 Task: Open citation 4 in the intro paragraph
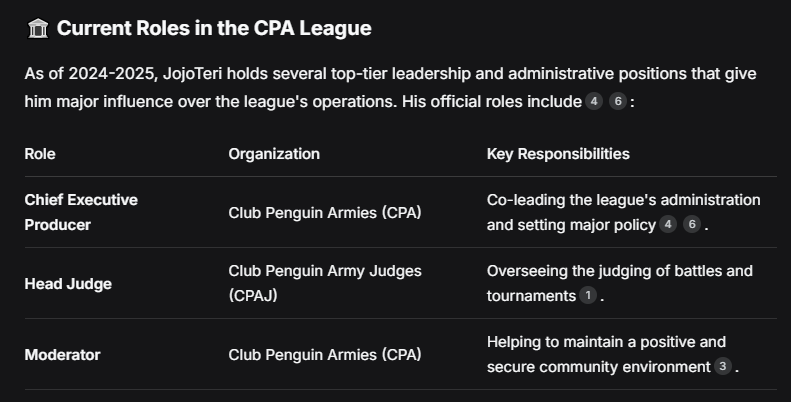pyautogui.click(x=593, y=102)
